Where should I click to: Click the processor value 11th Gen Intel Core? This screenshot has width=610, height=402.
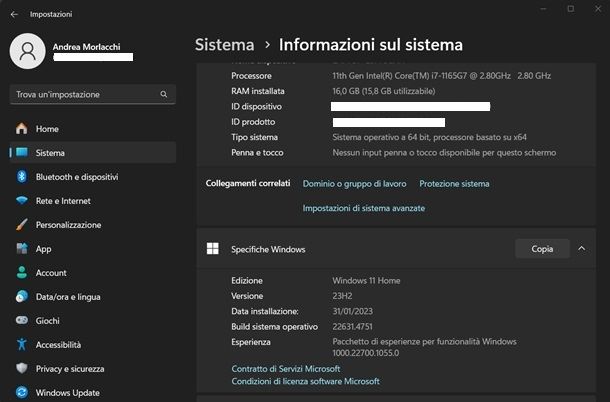point(442,76)
